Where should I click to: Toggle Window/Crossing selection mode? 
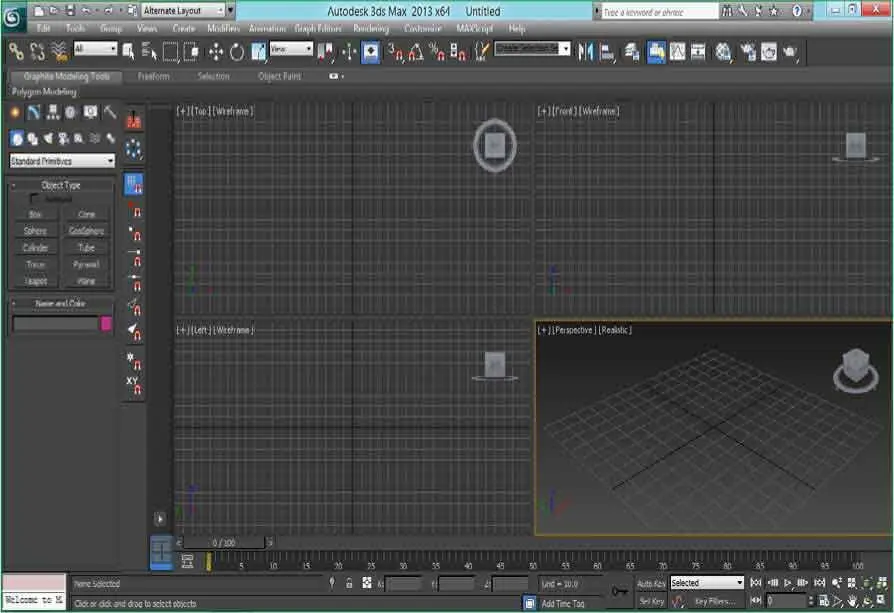coord(192,52)
